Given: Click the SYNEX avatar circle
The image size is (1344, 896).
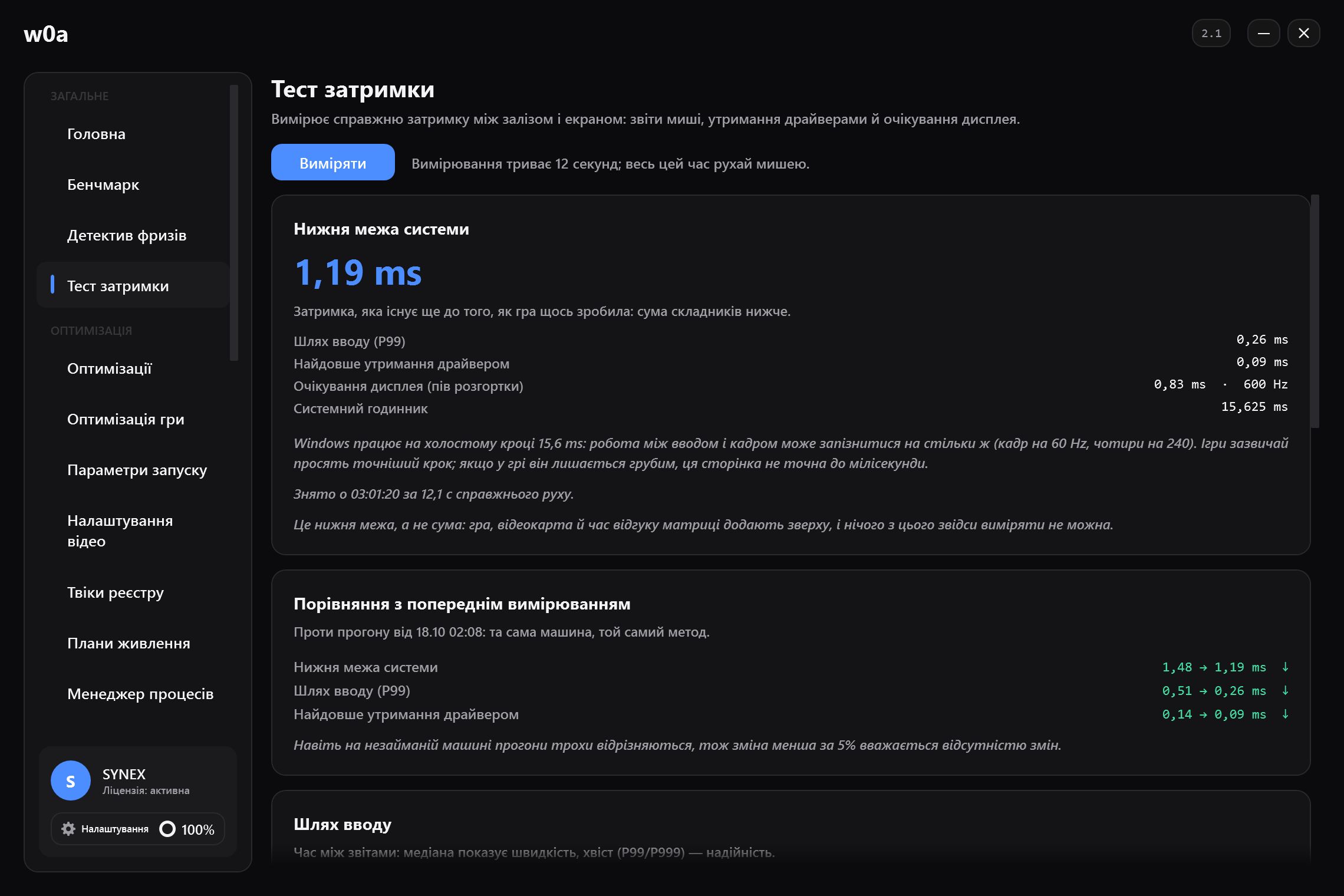Looking at the screenshot, I should (x=71, y=780).
